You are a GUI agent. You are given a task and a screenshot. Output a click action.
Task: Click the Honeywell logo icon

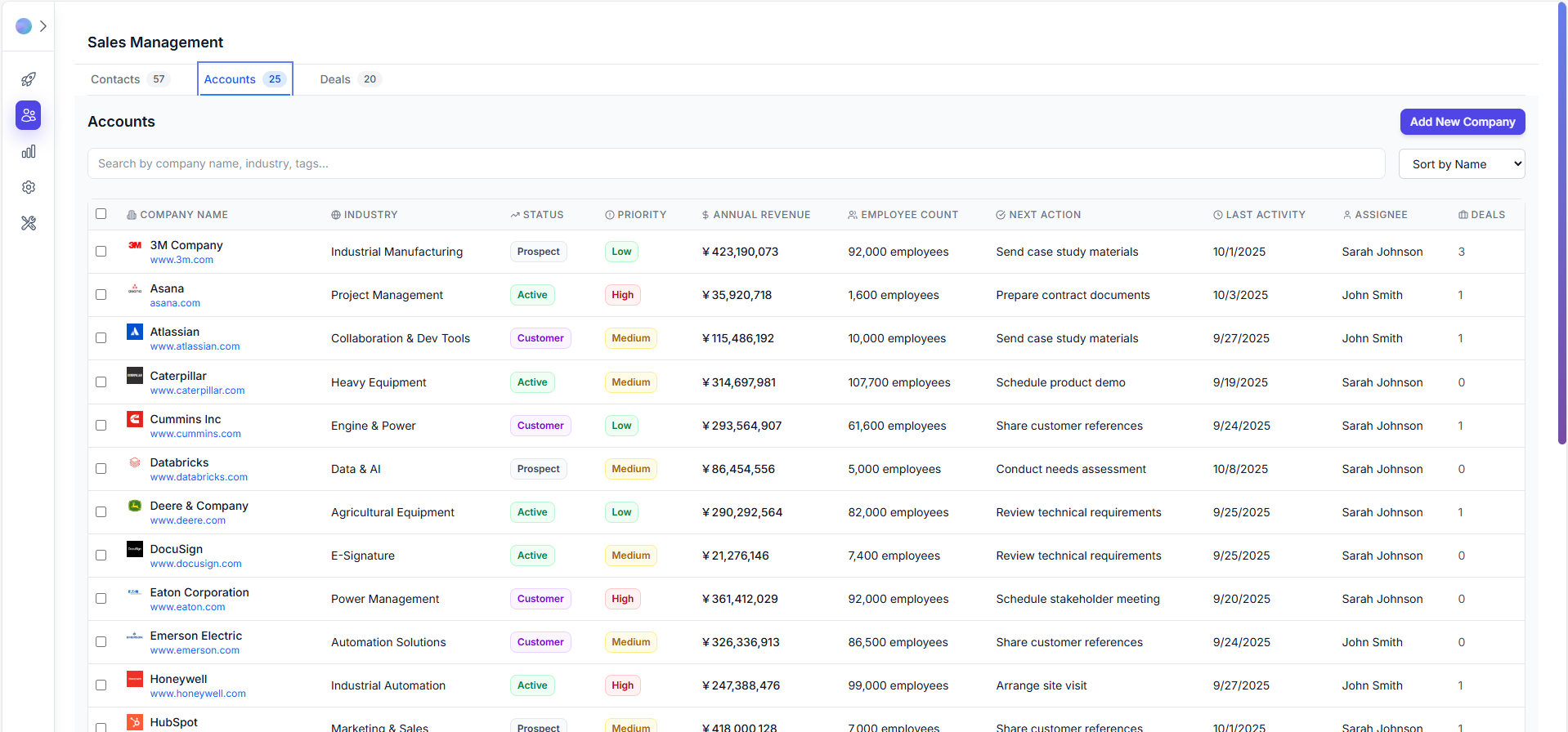point(135,679)
